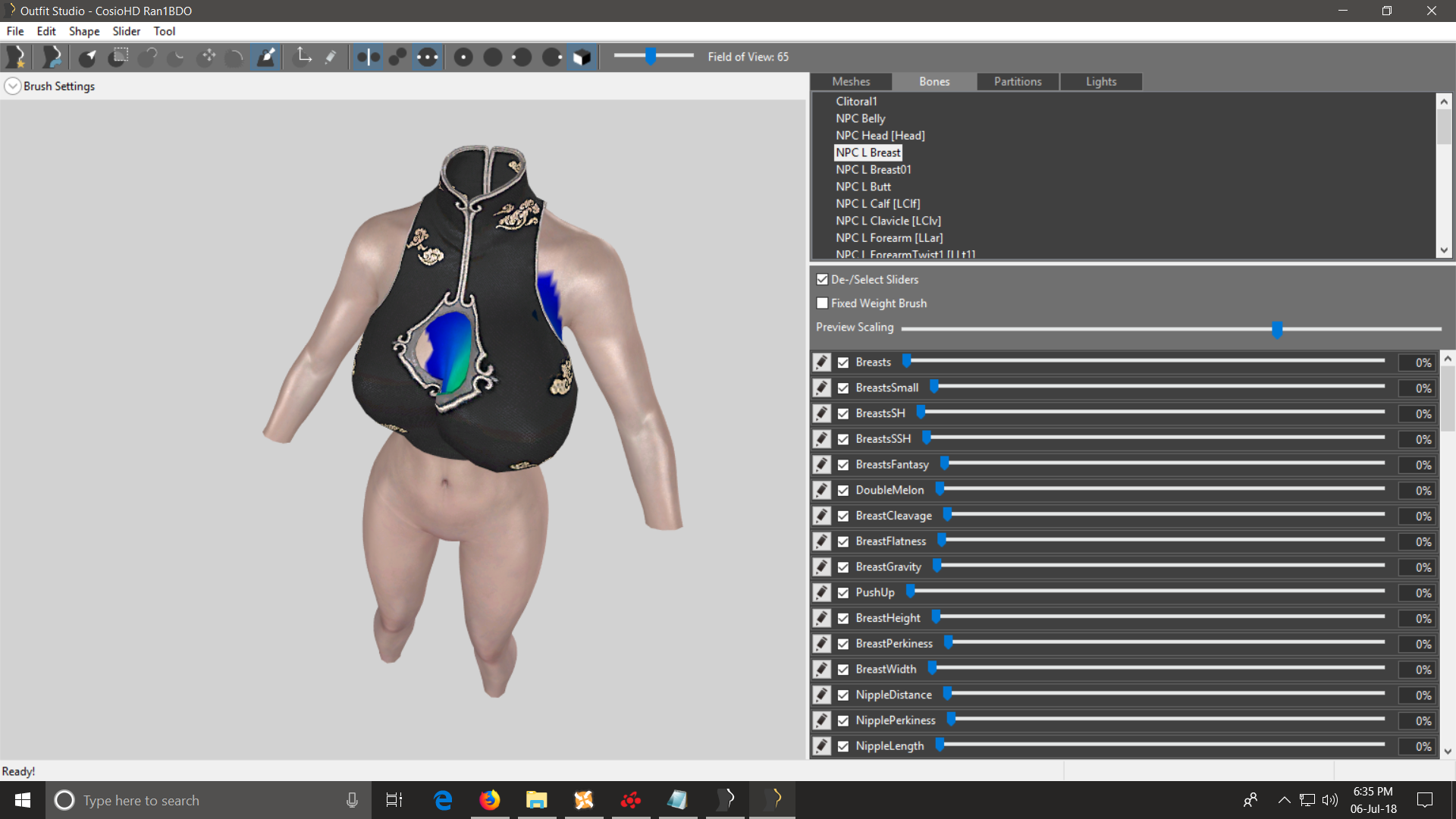This screenshot has height=819, width=1456.
Task: Uncheck the BreastsFantasy slider checkbox
Action: (843, 465)
